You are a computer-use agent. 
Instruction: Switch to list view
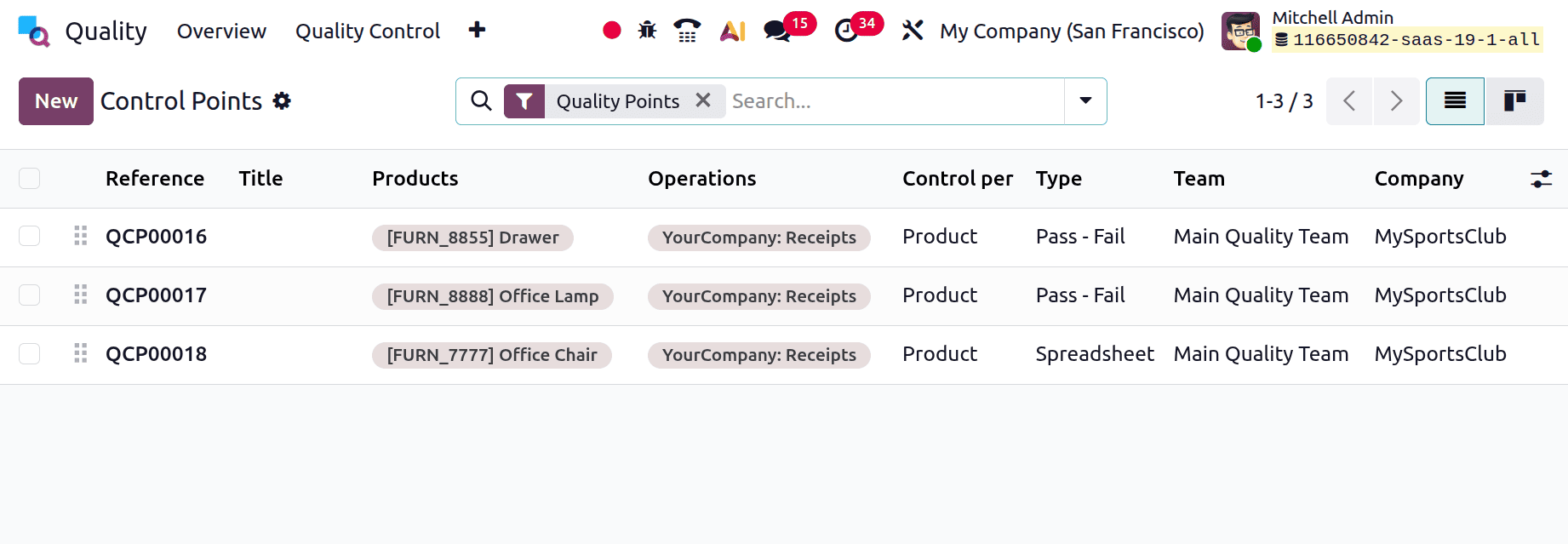1455,101
